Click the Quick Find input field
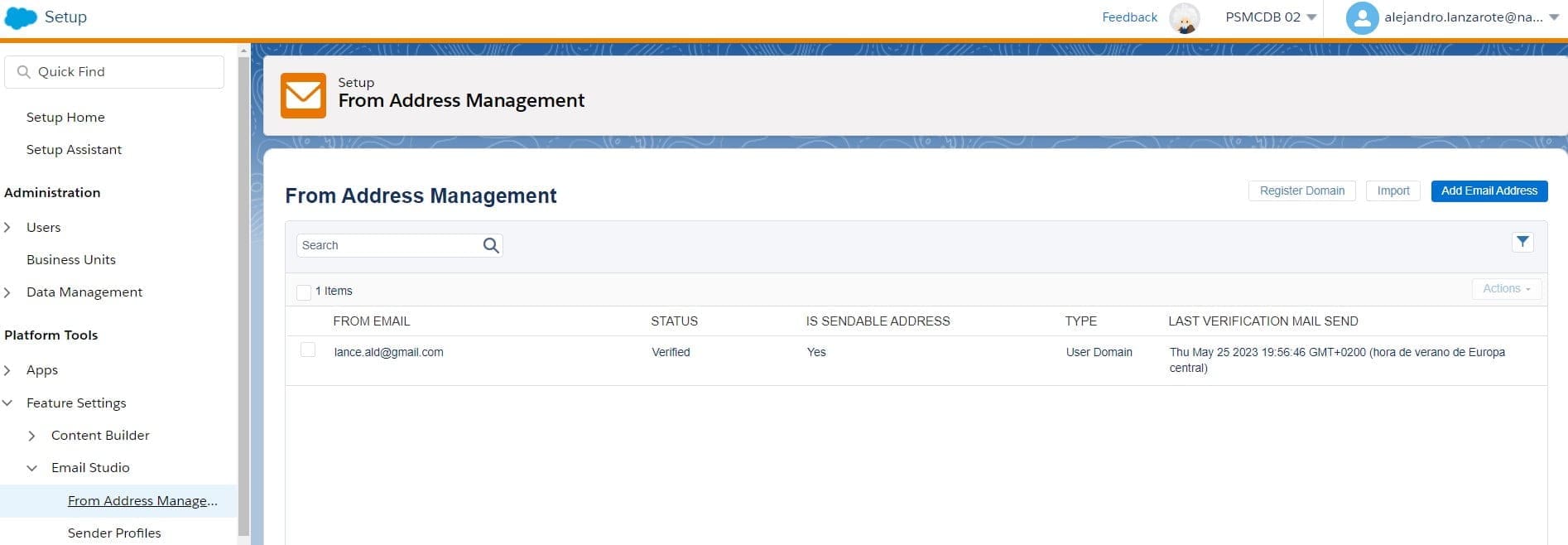1568x545 pixels. coord(124,72)
